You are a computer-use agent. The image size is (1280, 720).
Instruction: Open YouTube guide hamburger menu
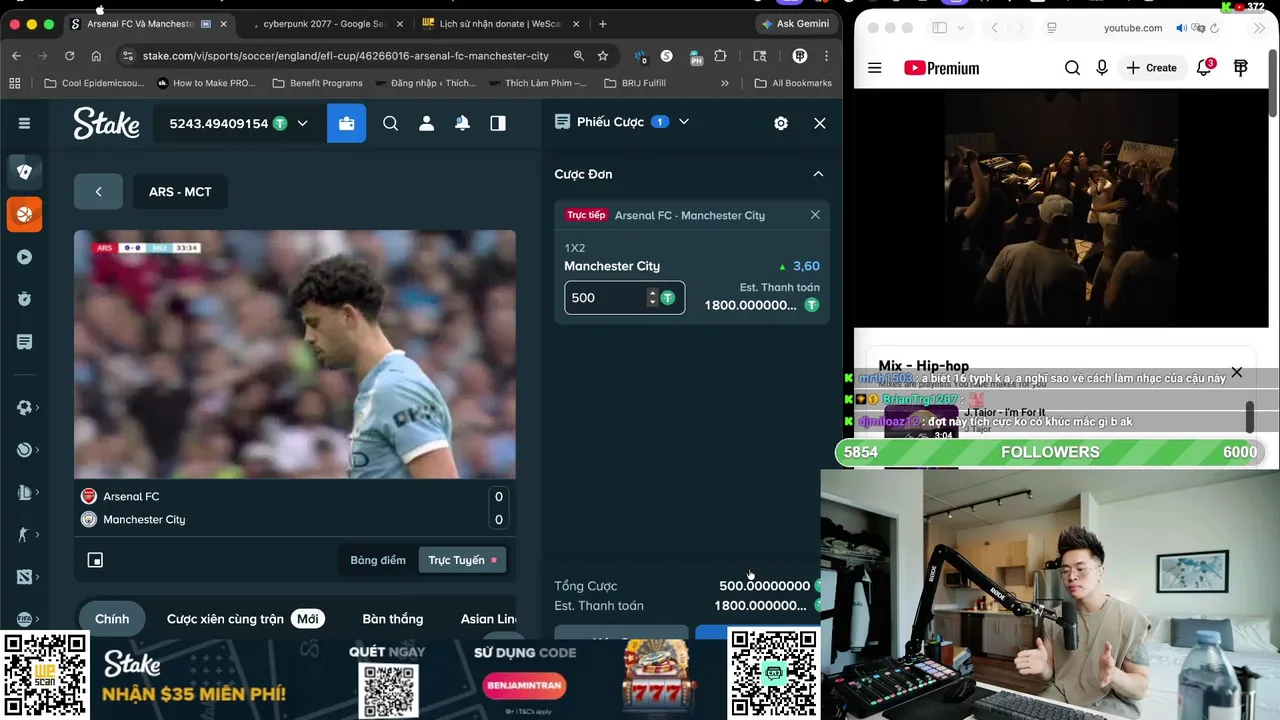pyautogui.click(x=875, y=68)
